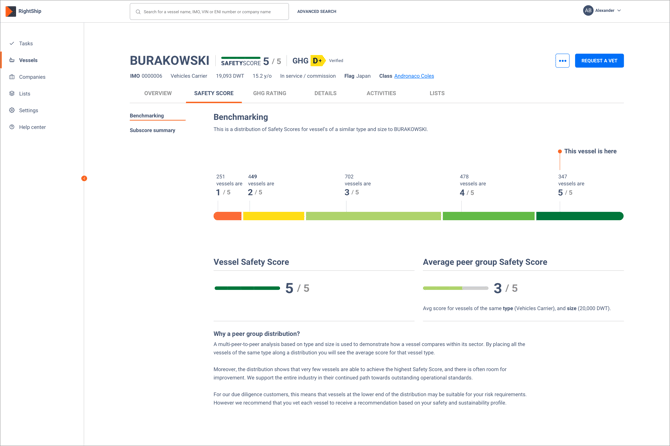The image size is (670, 446).
Task: Click the vessel search input field
Action: (x=210, y=12)
